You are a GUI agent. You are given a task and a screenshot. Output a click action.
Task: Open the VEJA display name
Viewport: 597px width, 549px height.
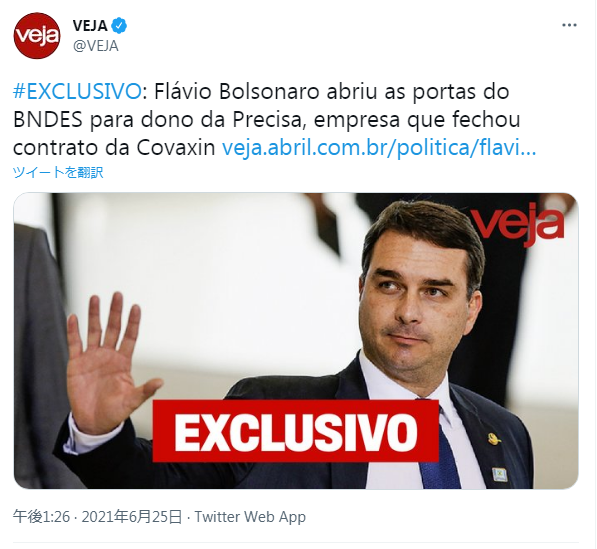pos(90,26)
